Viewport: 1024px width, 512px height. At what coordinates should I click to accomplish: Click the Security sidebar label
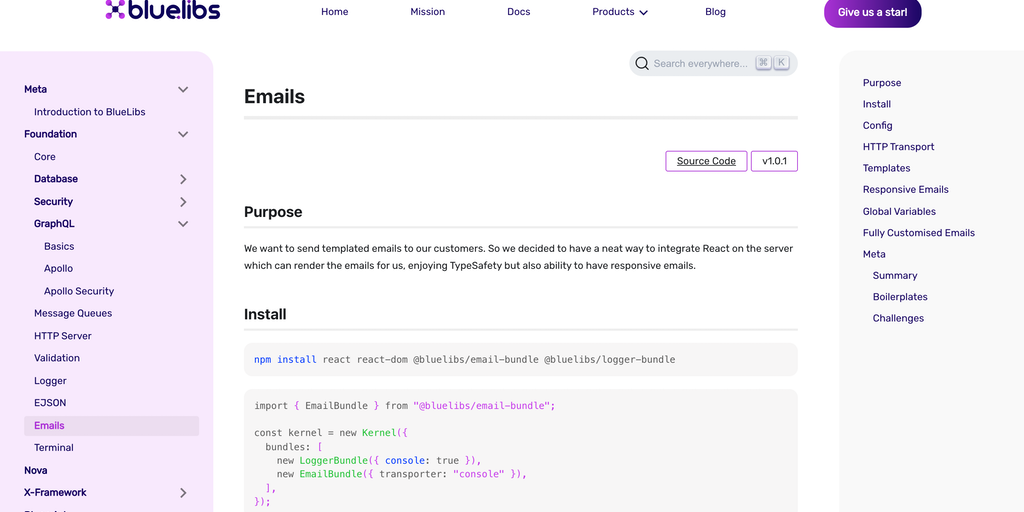coord(54,202)
